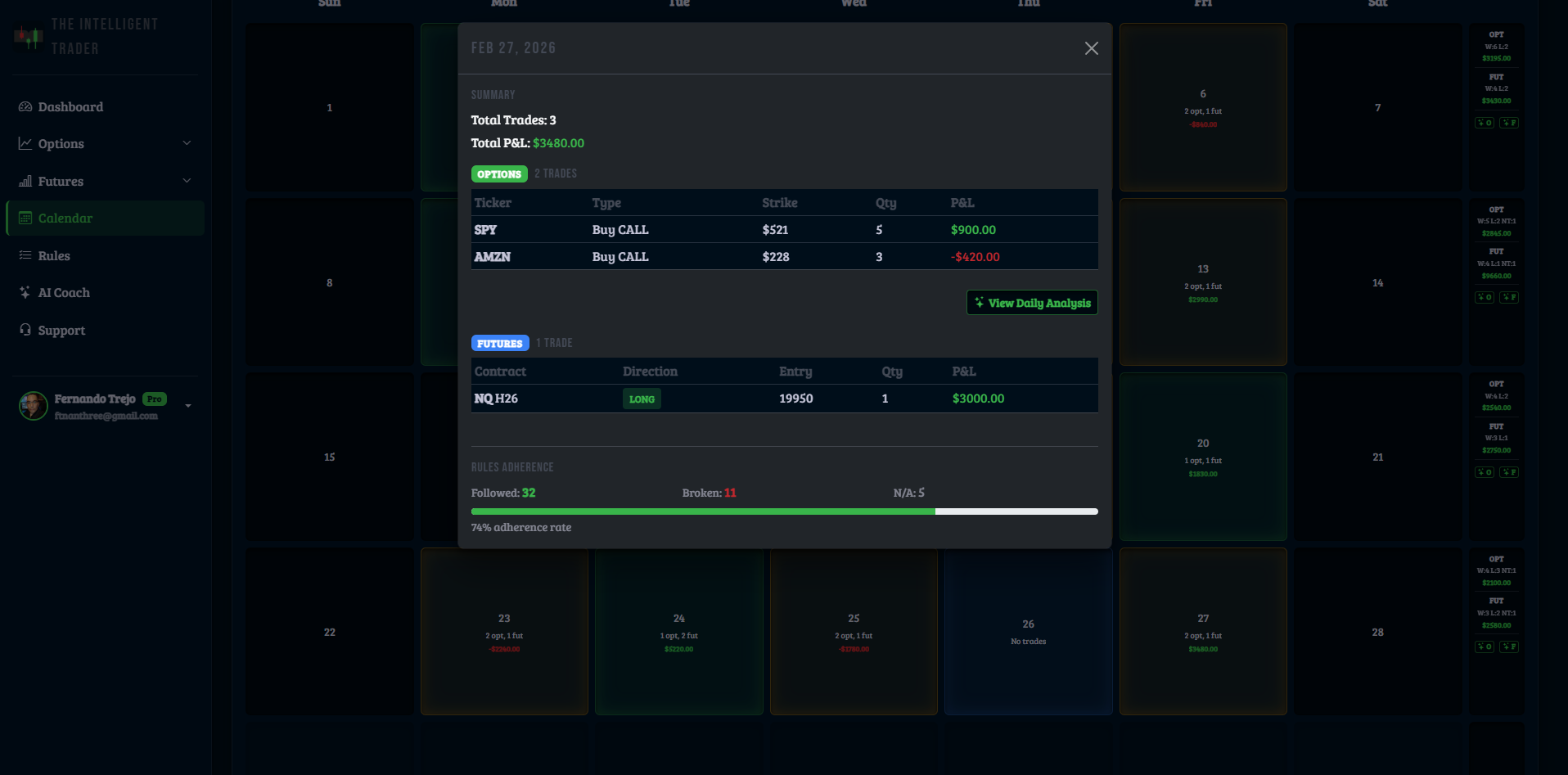Open the AI Coach from the sidebar
The image size is (1568, 775).
click(x=64, y=292)
